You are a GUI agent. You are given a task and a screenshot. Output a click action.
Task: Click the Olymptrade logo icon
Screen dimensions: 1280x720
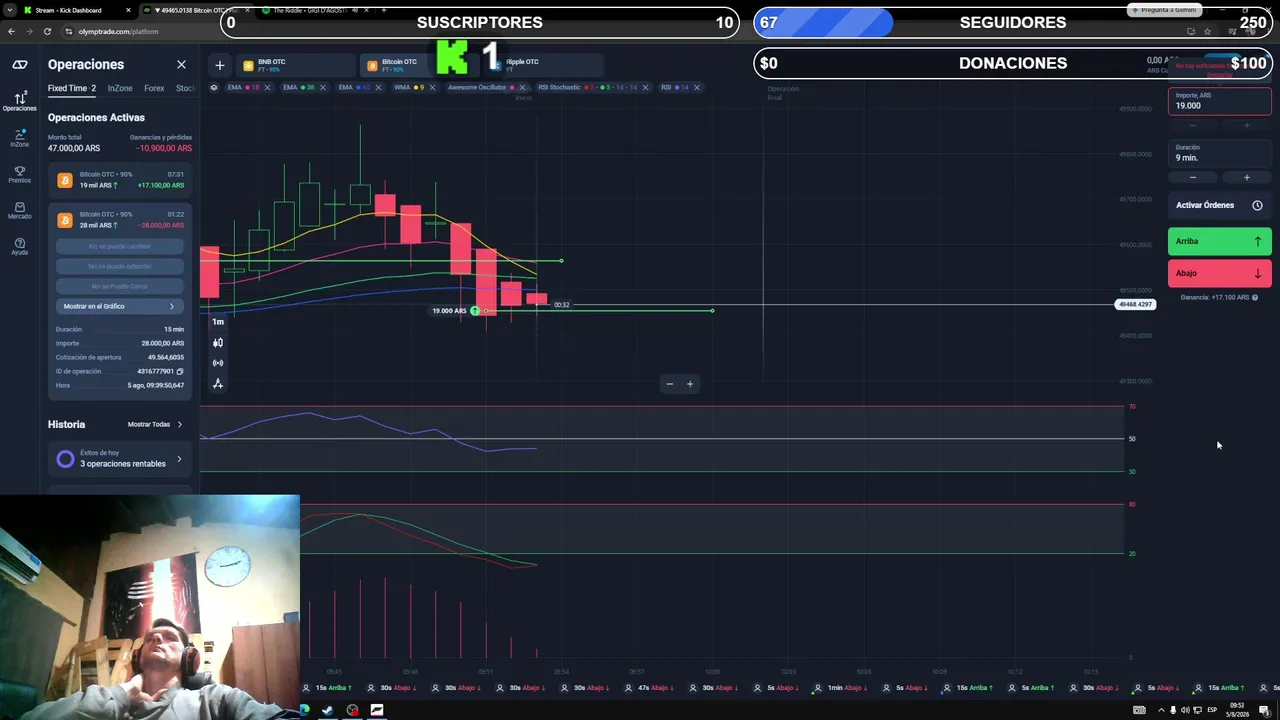point(20,65)
